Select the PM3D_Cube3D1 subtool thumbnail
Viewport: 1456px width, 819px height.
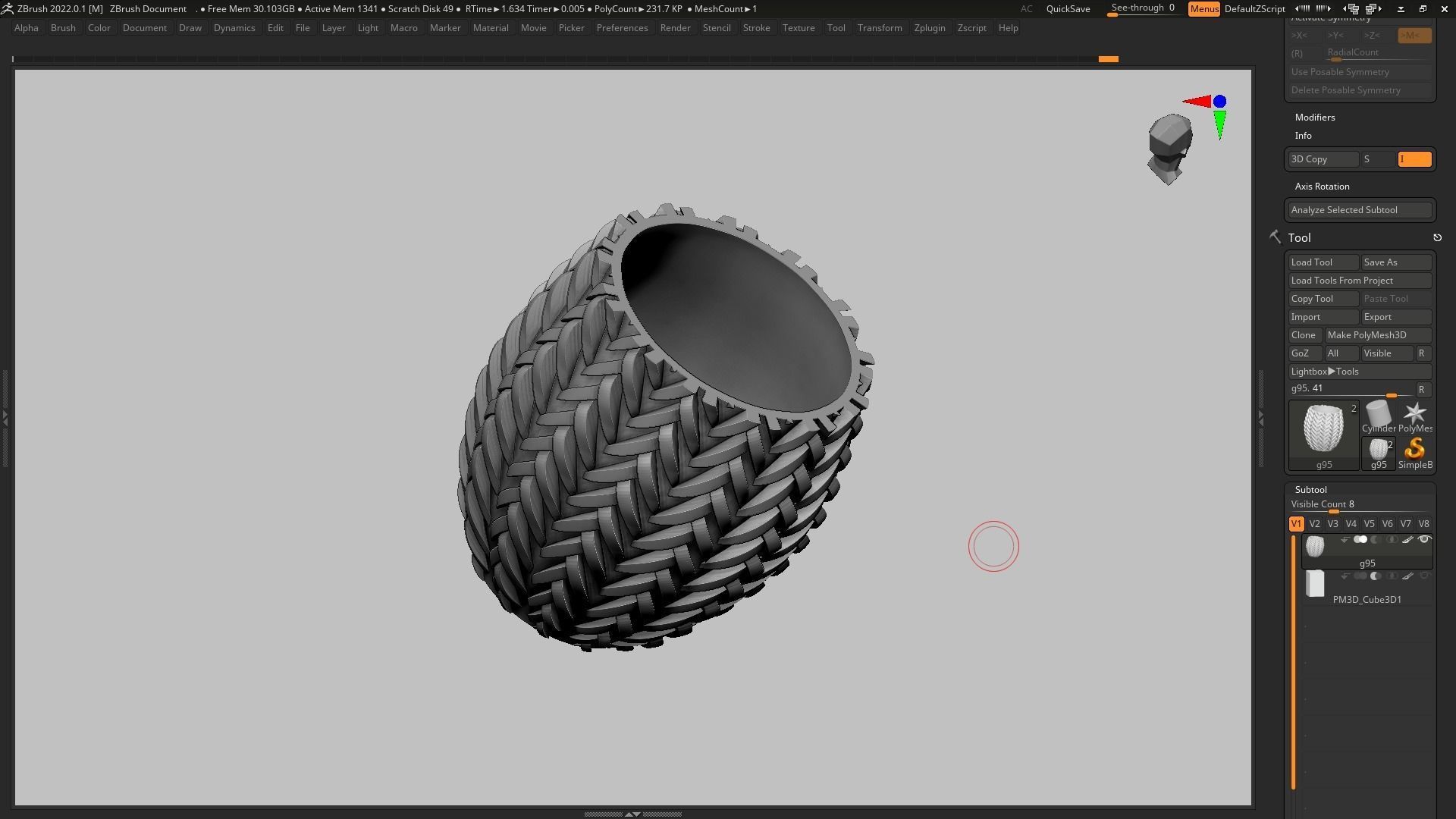[1315, 584]
